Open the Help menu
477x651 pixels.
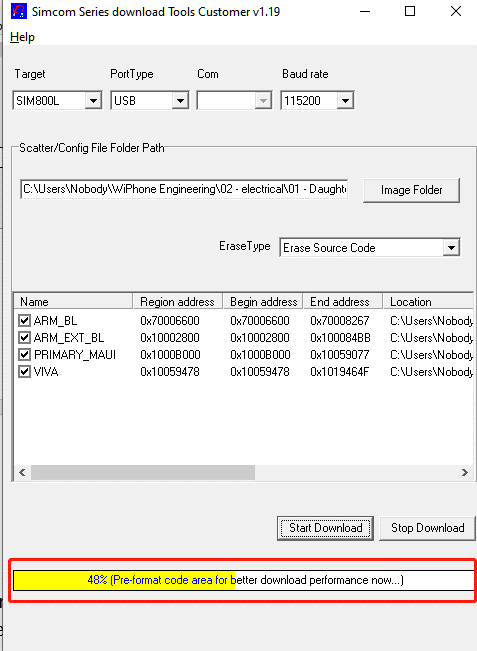(x=22, y=37)
